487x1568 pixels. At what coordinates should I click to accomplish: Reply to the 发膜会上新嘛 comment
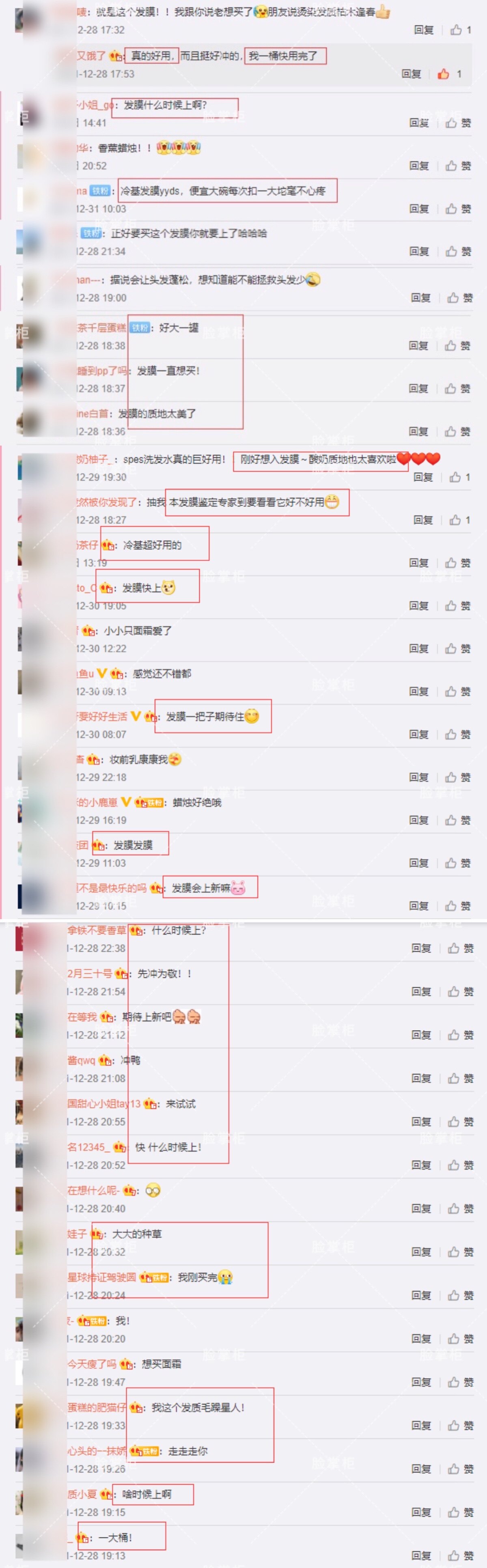tap(419, 906)
